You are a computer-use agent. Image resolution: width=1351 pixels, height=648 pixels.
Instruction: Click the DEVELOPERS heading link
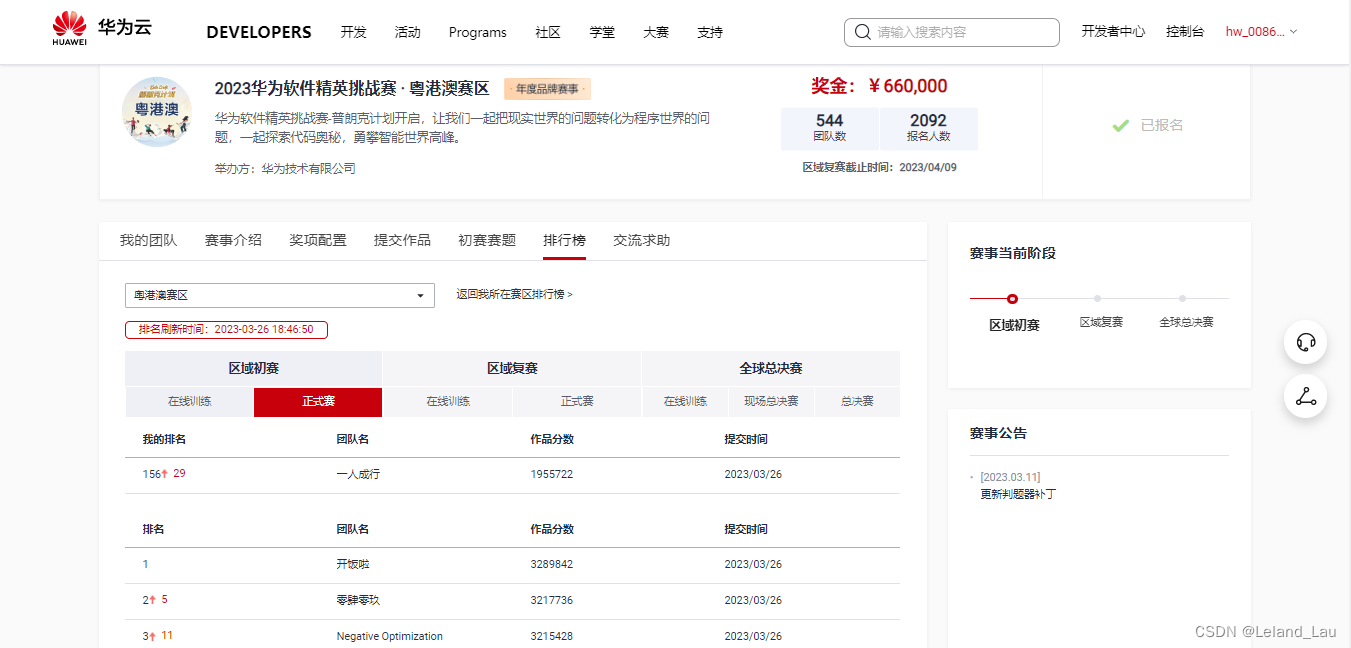pyautogui.click(x=259, y=32)
